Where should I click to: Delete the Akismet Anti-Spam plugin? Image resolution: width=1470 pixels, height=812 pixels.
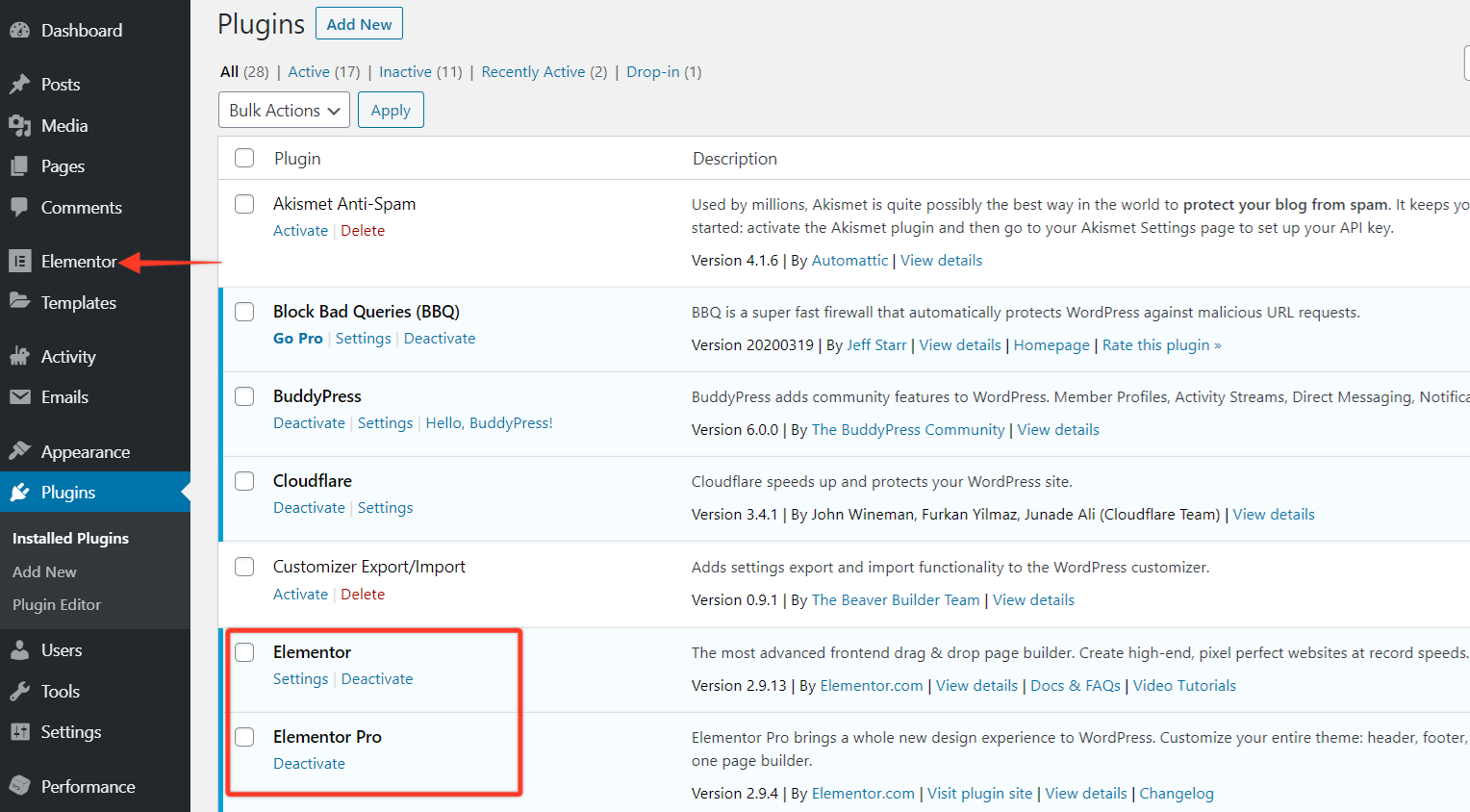pos(363,230)
